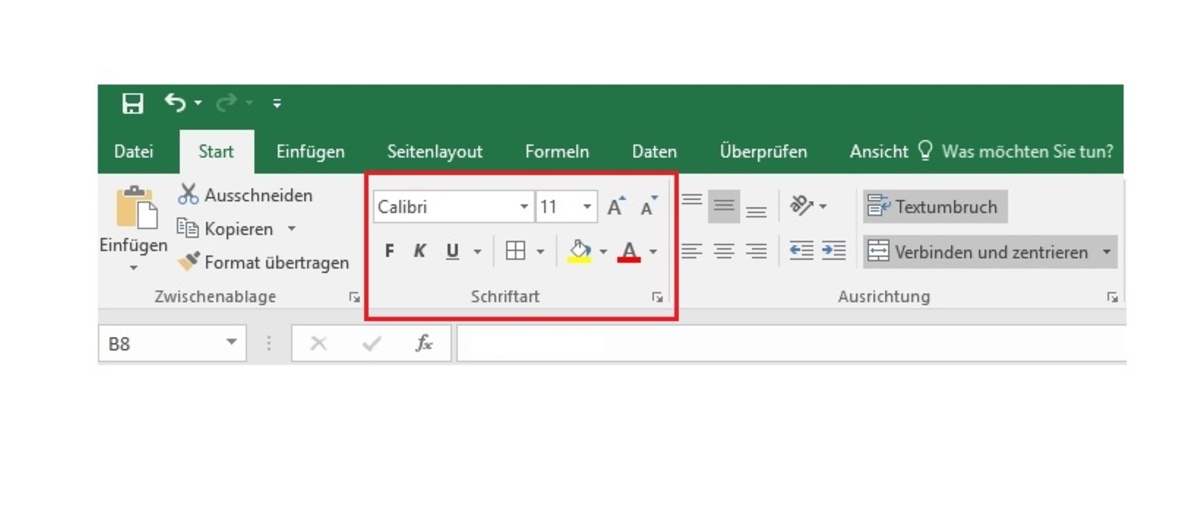
Task: Click the Format übertragen paintbrush
Action: (189, 262)
